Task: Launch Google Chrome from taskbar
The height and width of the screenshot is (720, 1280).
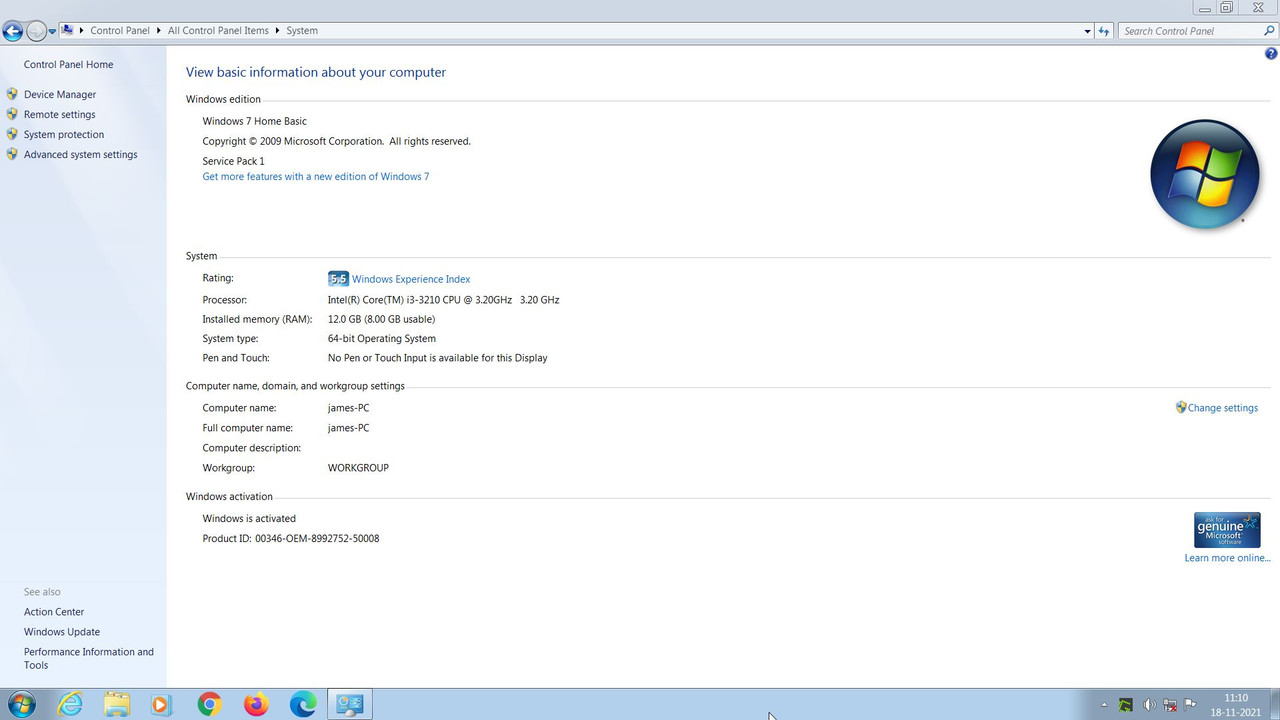Action: 209,704
